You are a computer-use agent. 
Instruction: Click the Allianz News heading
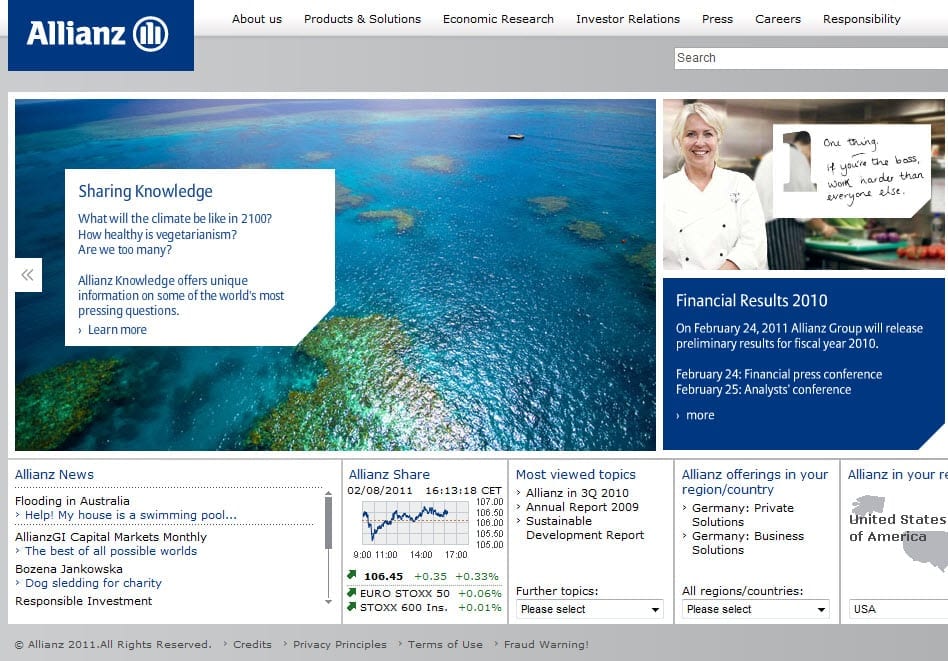[x=54, y=475]
